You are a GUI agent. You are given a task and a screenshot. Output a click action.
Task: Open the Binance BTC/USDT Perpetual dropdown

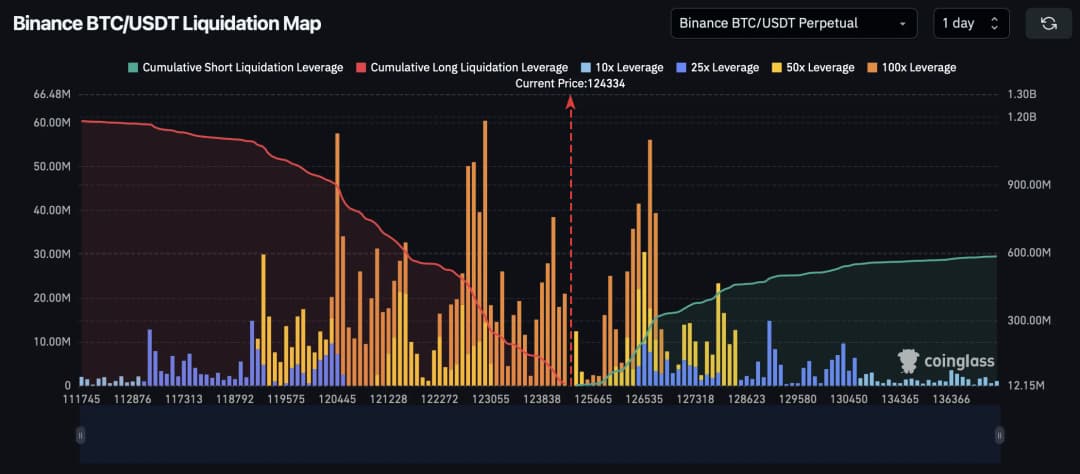pos(794,23)
